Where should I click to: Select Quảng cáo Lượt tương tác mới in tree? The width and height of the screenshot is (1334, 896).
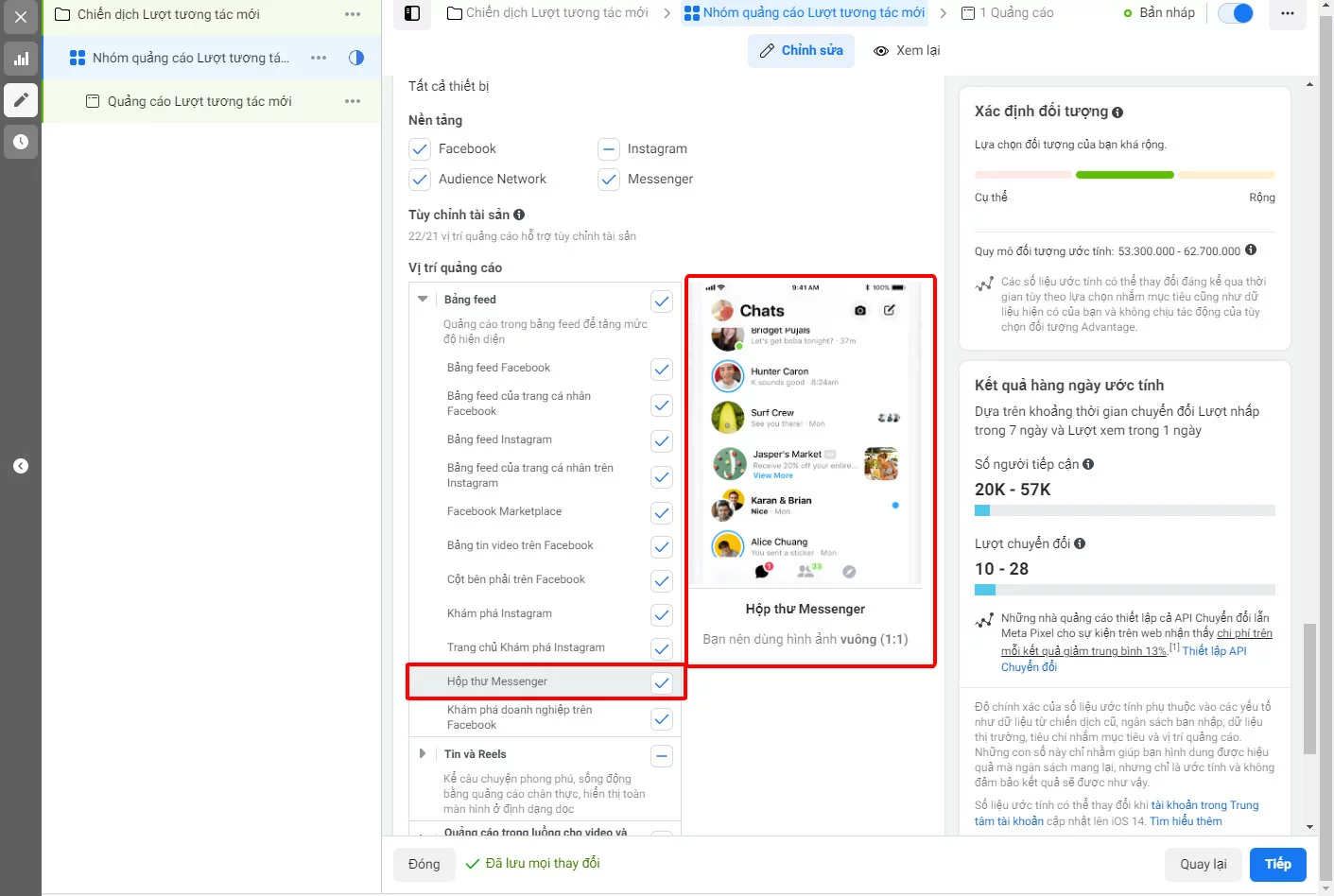(x=199, y=101)
